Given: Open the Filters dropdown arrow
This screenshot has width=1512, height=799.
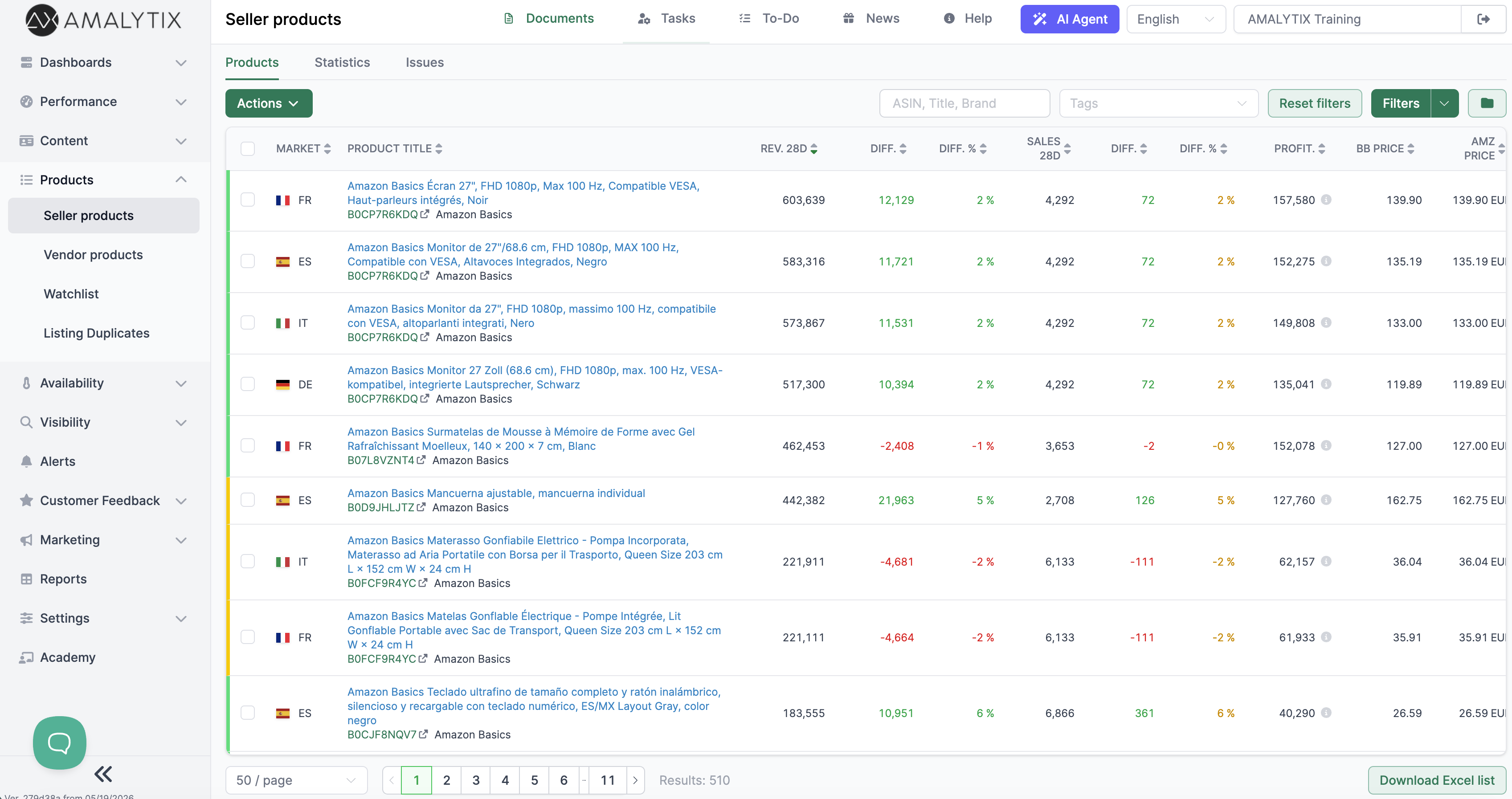Looking at the screenshot, I should 1444,103.
